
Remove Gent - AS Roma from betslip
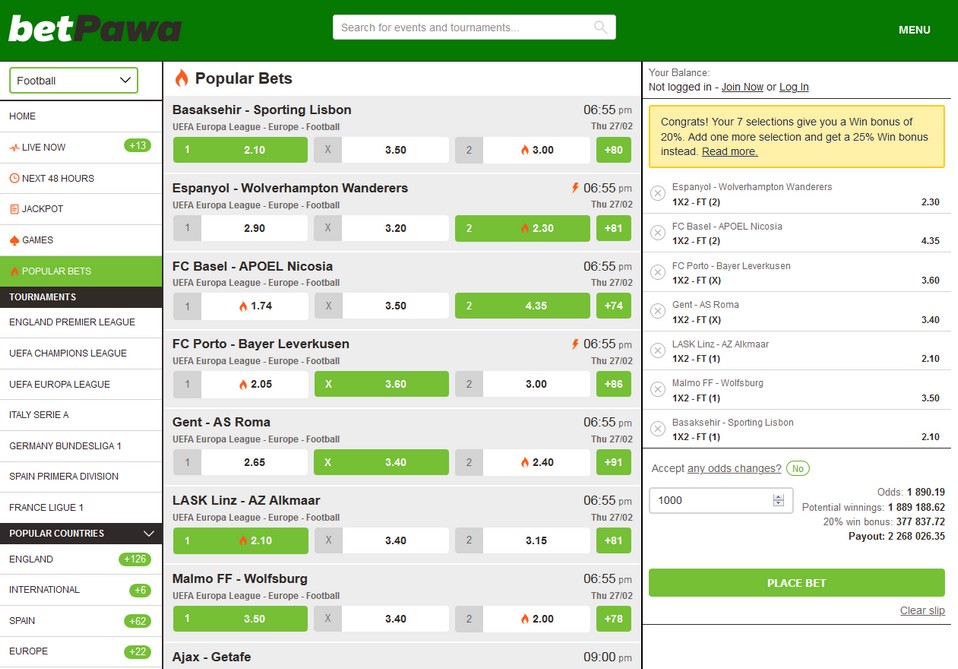click(x=657, y=311)
